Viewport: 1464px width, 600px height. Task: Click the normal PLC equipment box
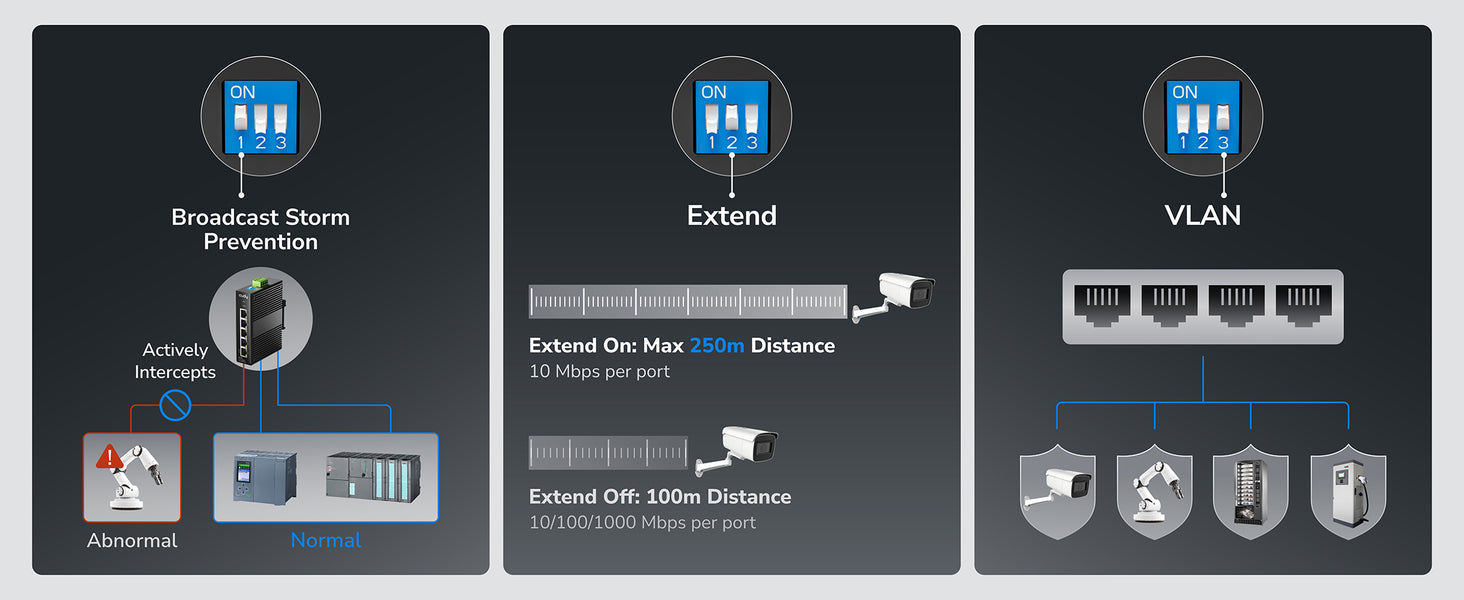326,477
